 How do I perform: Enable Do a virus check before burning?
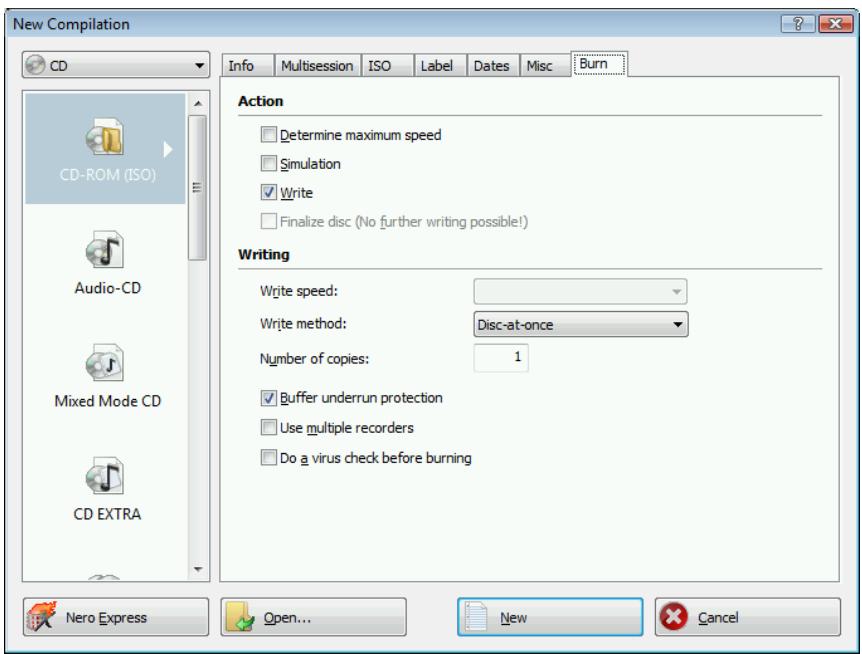(268, 457)
